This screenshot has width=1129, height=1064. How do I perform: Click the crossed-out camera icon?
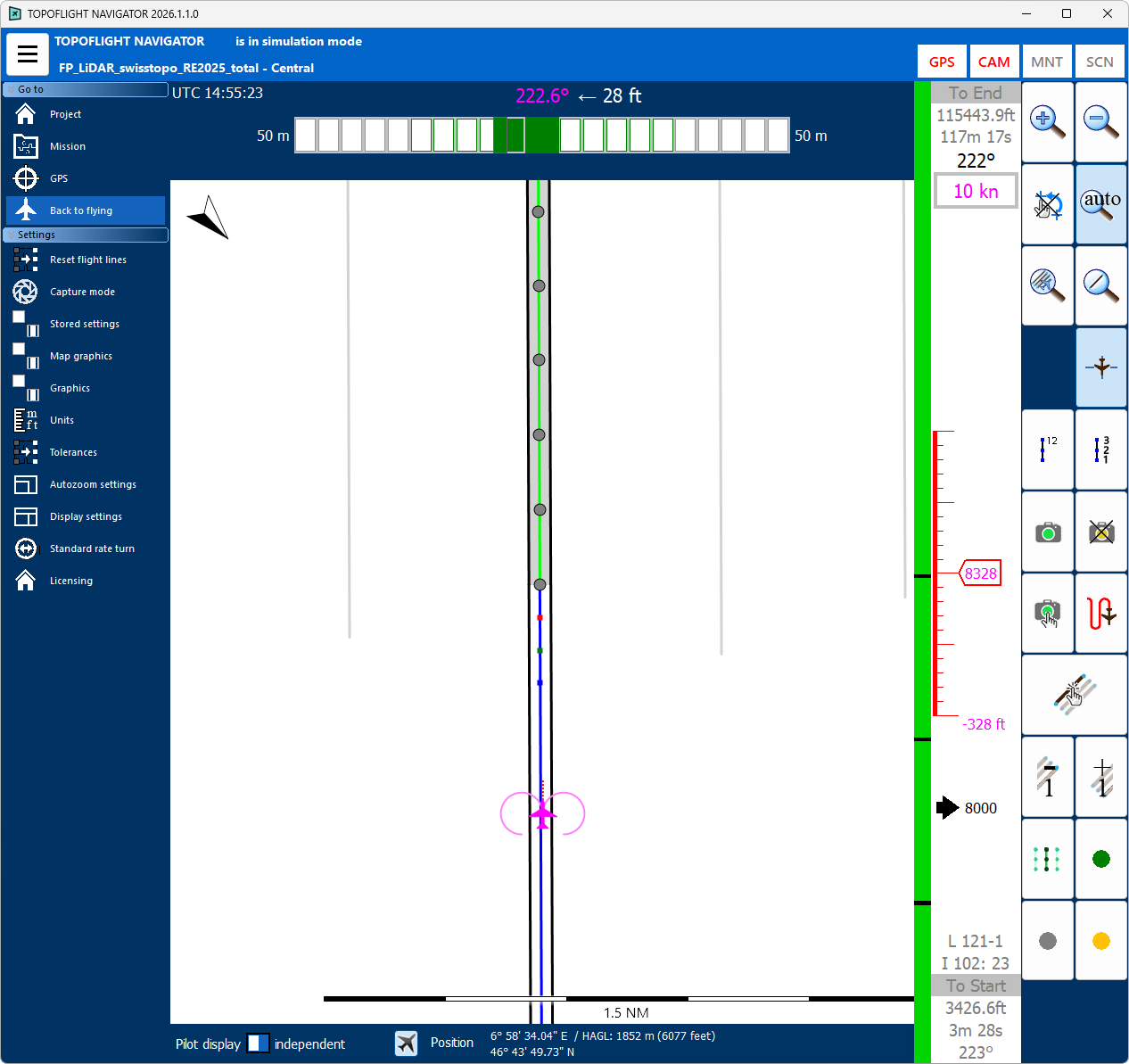click(1101, 532)
